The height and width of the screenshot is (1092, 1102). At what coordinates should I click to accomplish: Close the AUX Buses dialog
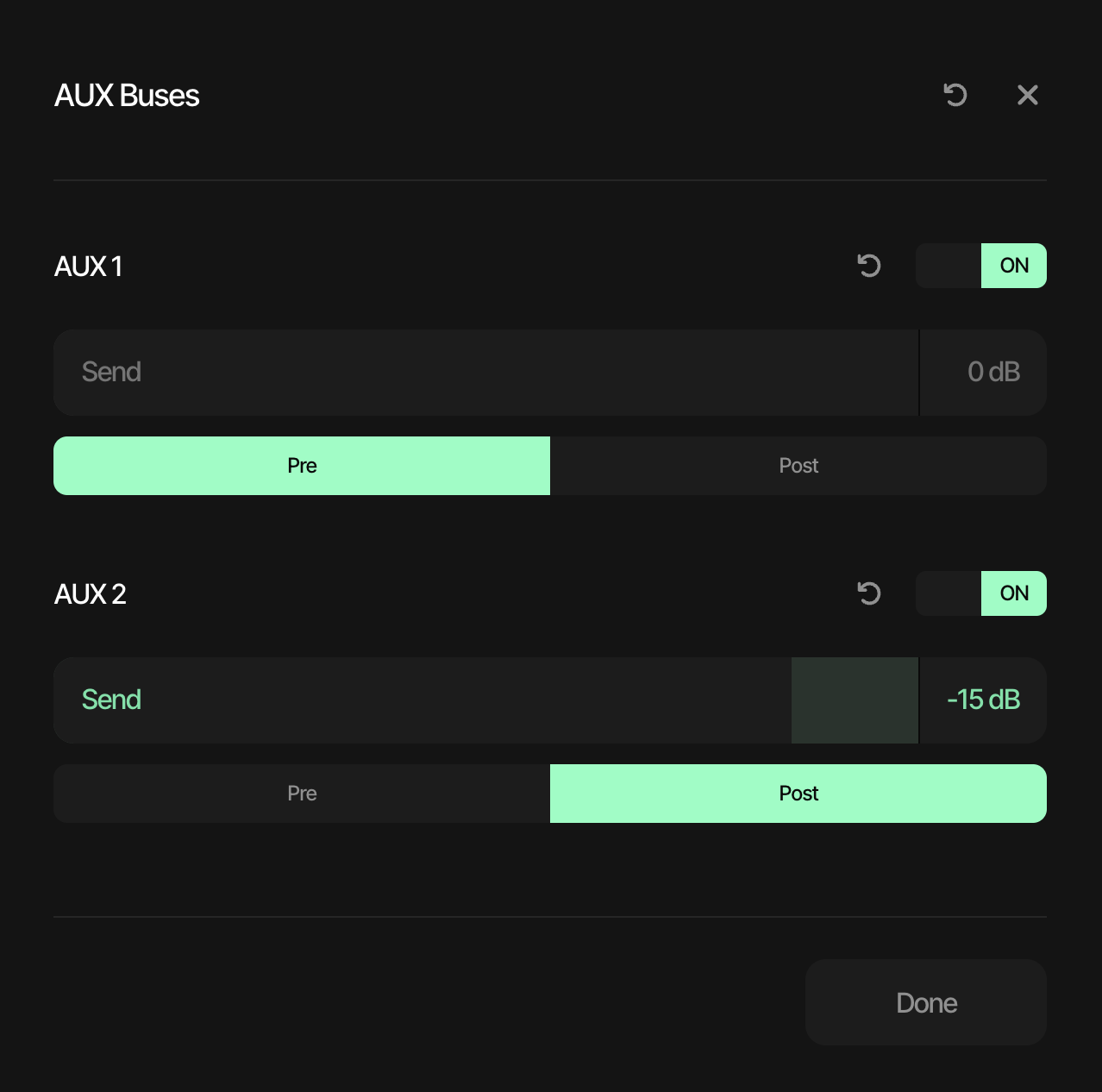click(1027, 95)
